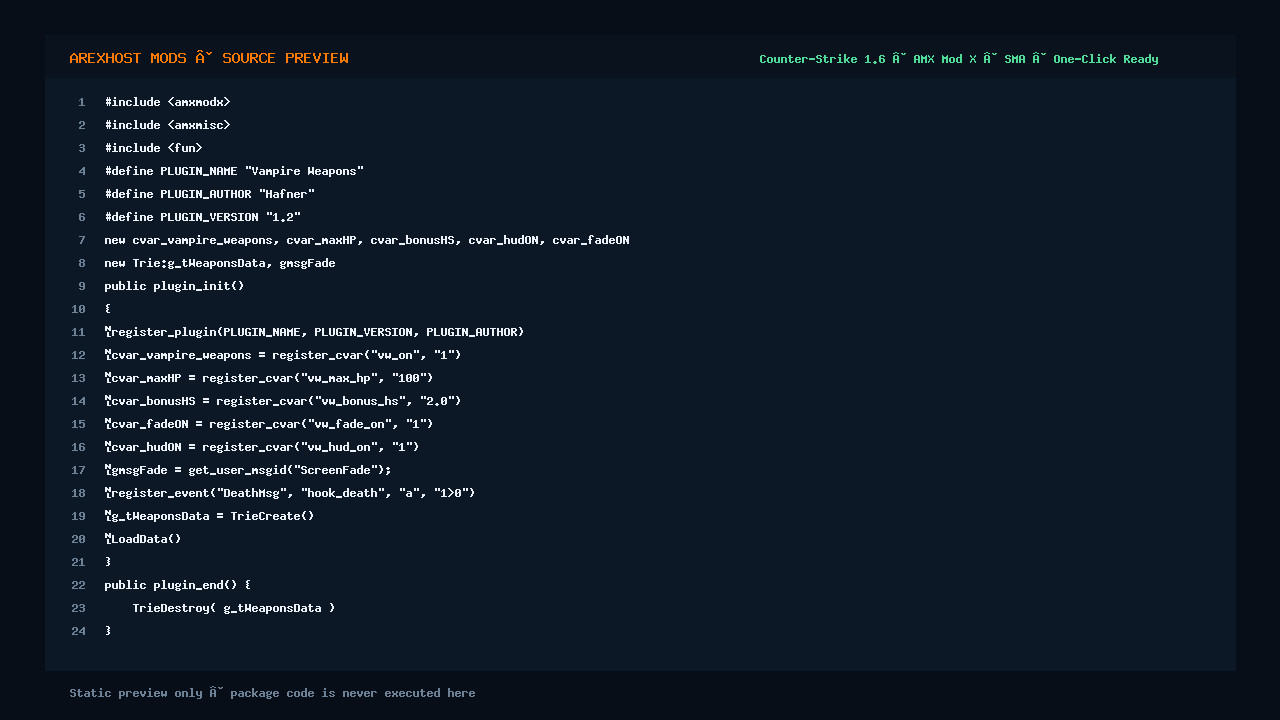Select the line '#include <amxmisc>'
The width and height of the screenshot is (1280, 720).
(x=167, y=125)
